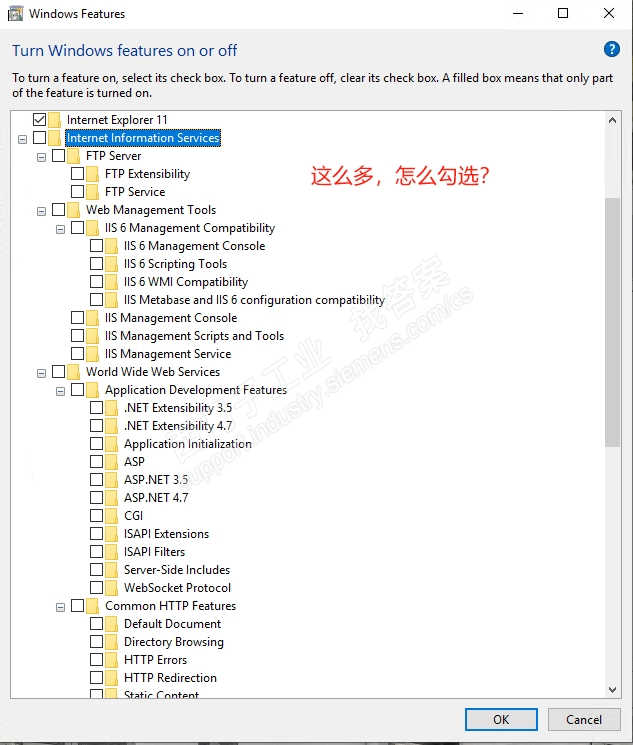Collapse the Internet Information Services tree node
Image resolution: width=633 pixels, height=745 pixels.
22,139
